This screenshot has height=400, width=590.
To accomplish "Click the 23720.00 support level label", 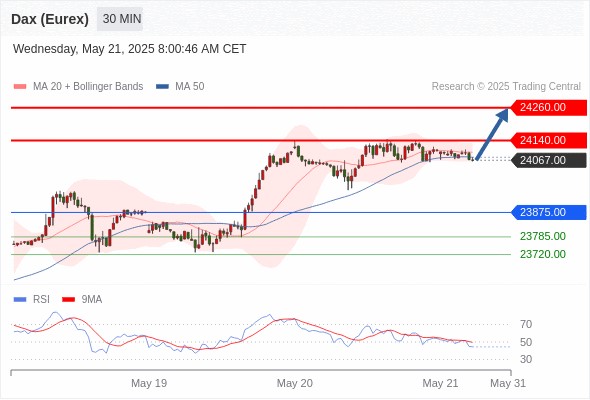I will [x=543, y=254].
